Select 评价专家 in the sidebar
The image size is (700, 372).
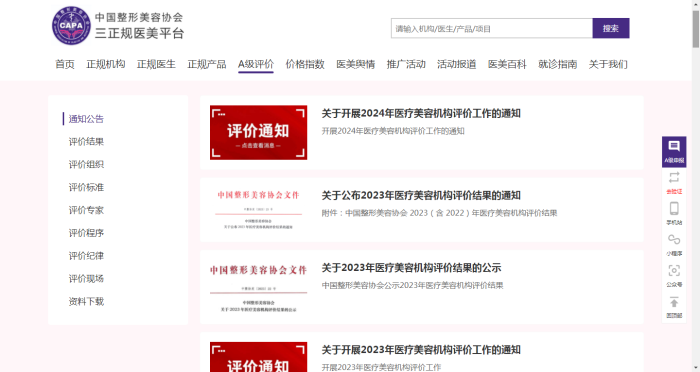86,210
